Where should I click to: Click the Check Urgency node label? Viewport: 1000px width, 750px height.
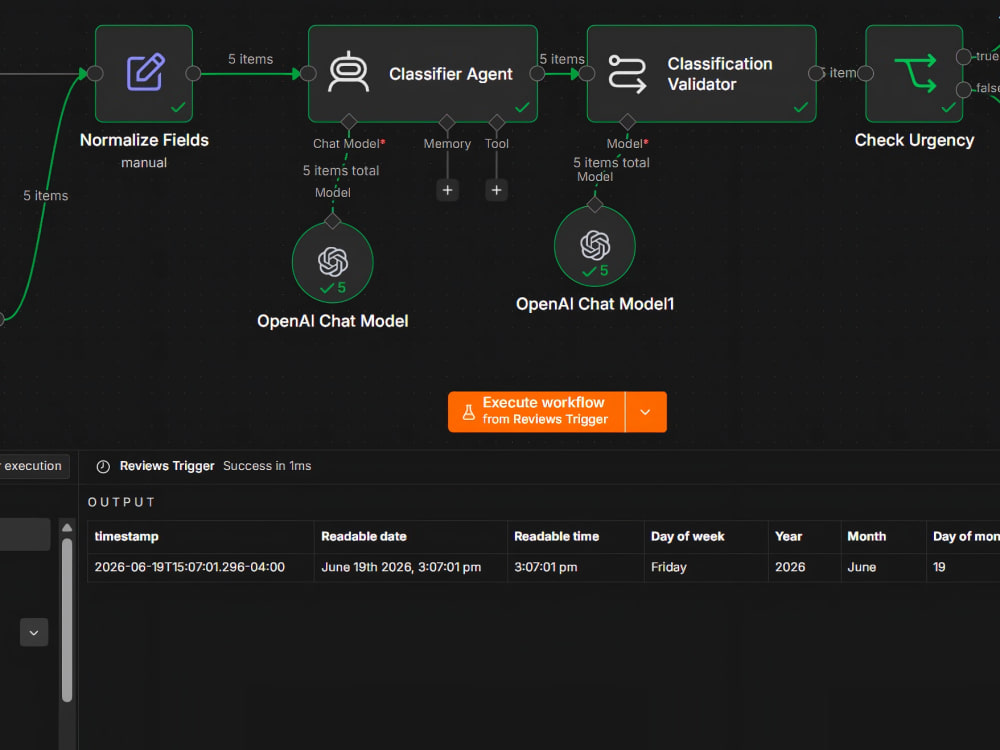[x=914, y=140]
